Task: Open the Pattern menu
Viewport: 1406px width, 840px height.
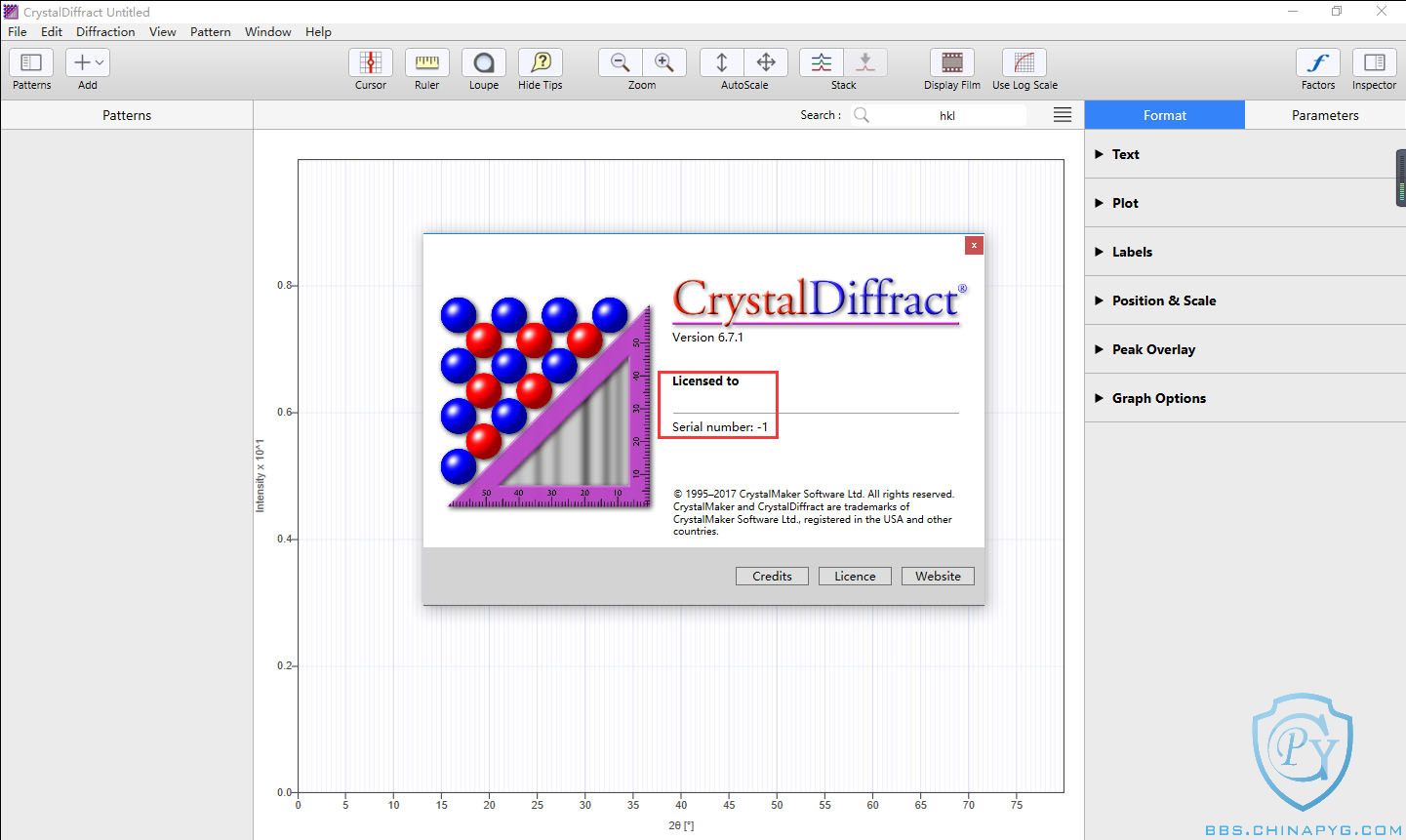Action: (x=211, y=31)
